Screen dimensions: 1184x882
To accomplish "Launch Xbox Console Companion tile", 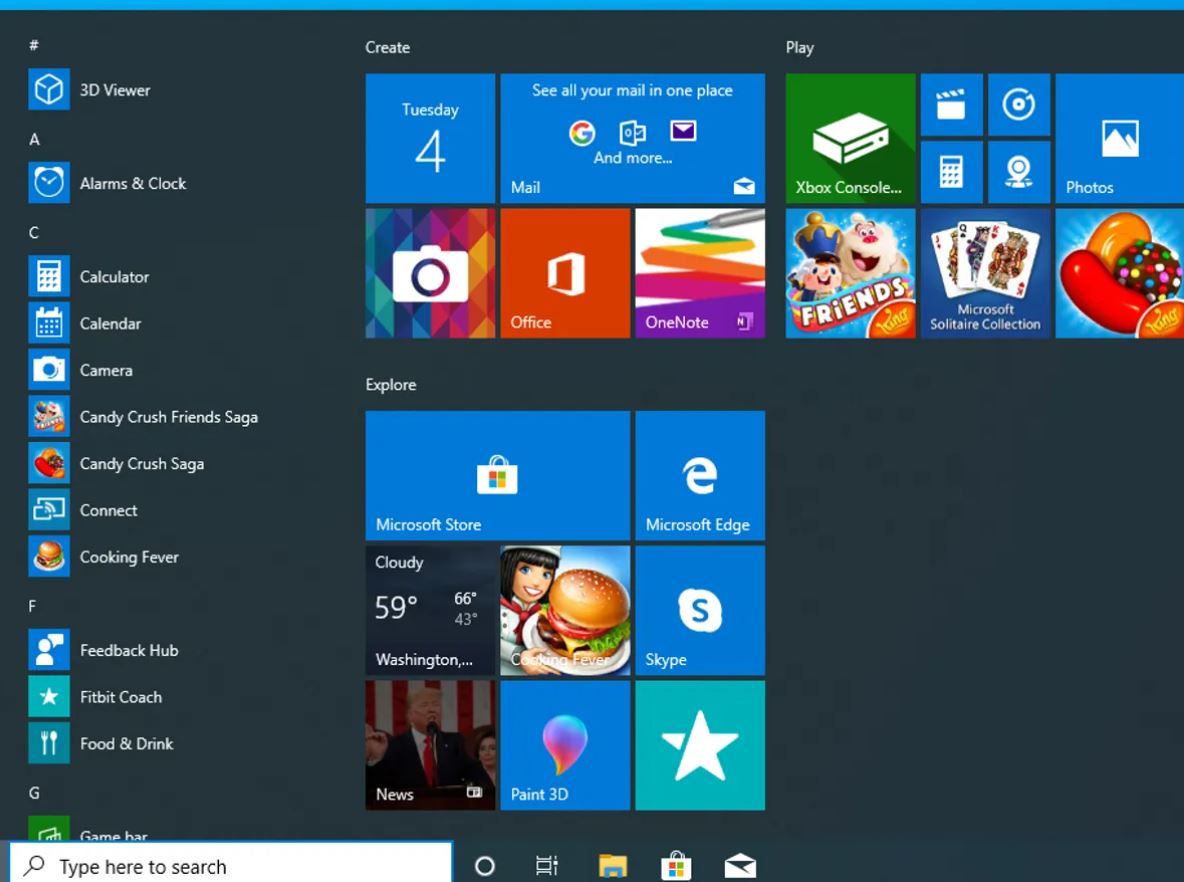I will click(x=849, y=137).
